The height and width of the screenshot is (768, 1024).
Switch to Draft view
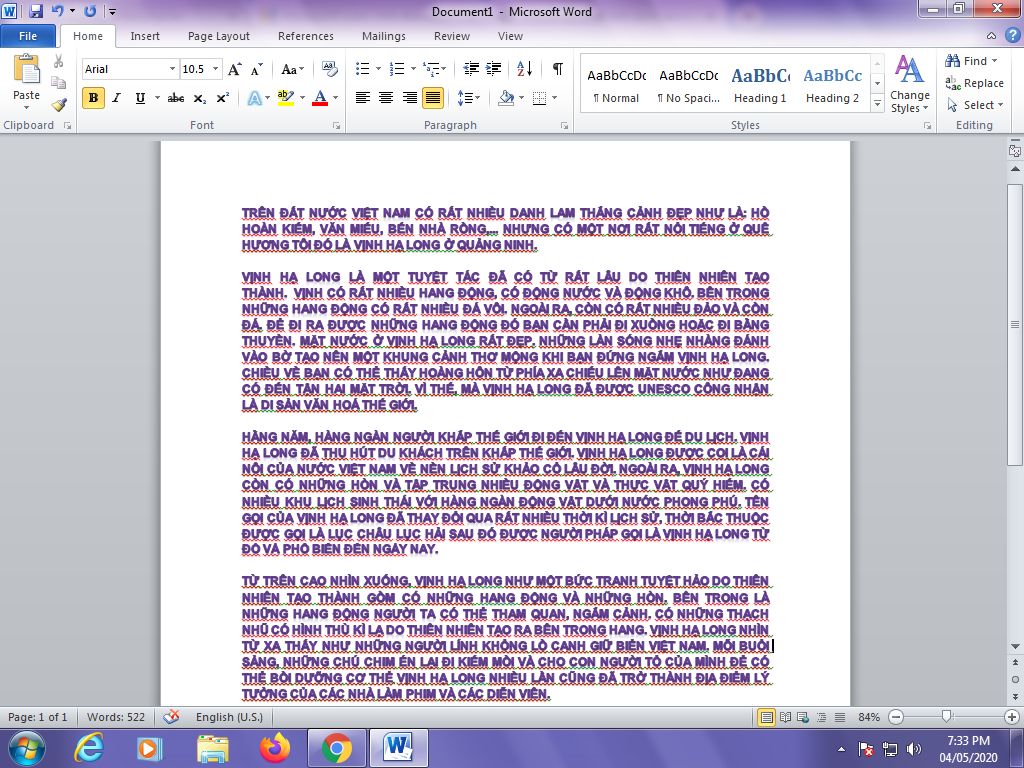(x=840, y=717)
